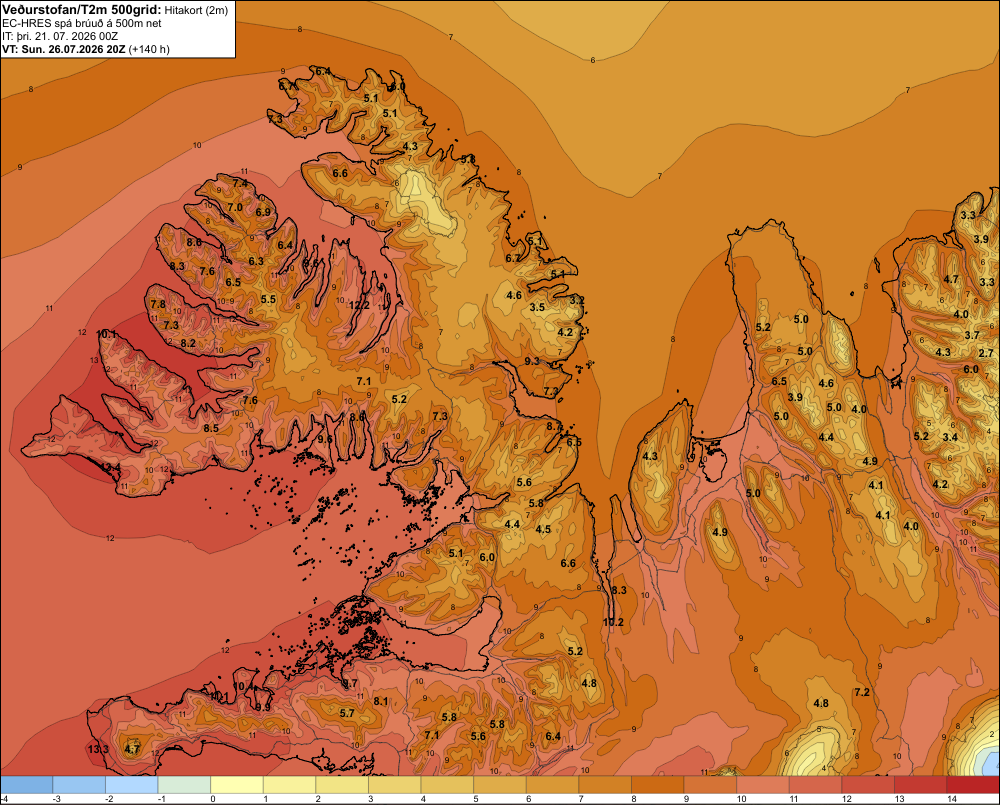Click the 7.2 temperature value
The image size is (1000, 805).
pyautogui.click(x=862, y=692)
